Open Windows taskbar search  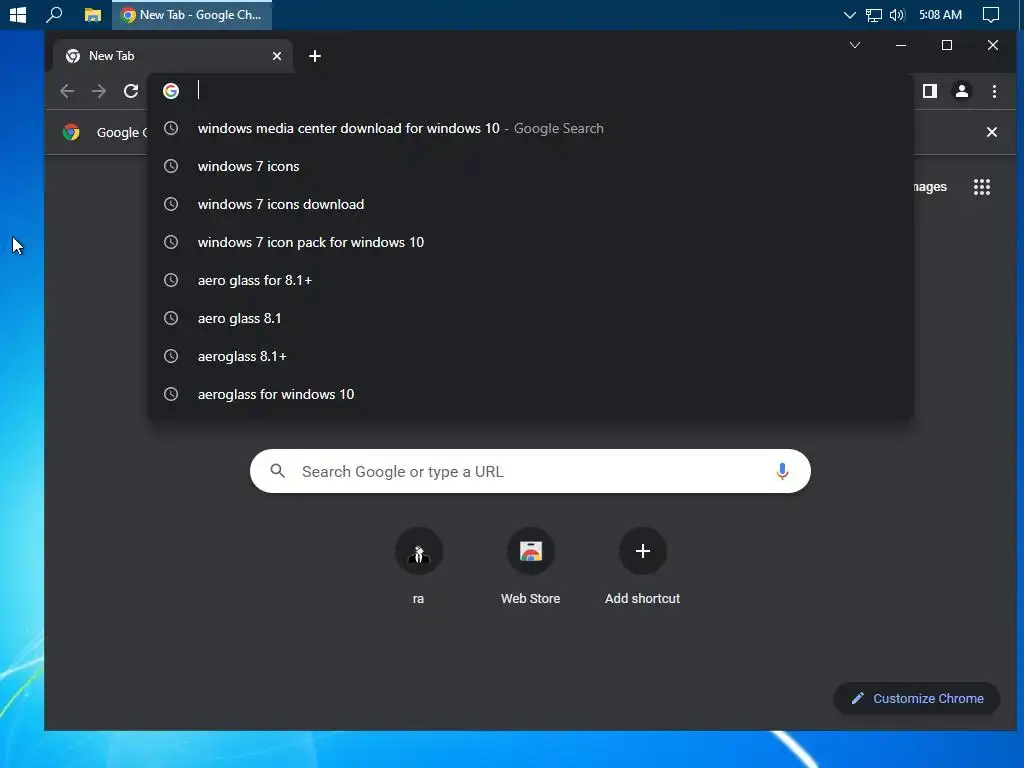(x=54, y=14)
